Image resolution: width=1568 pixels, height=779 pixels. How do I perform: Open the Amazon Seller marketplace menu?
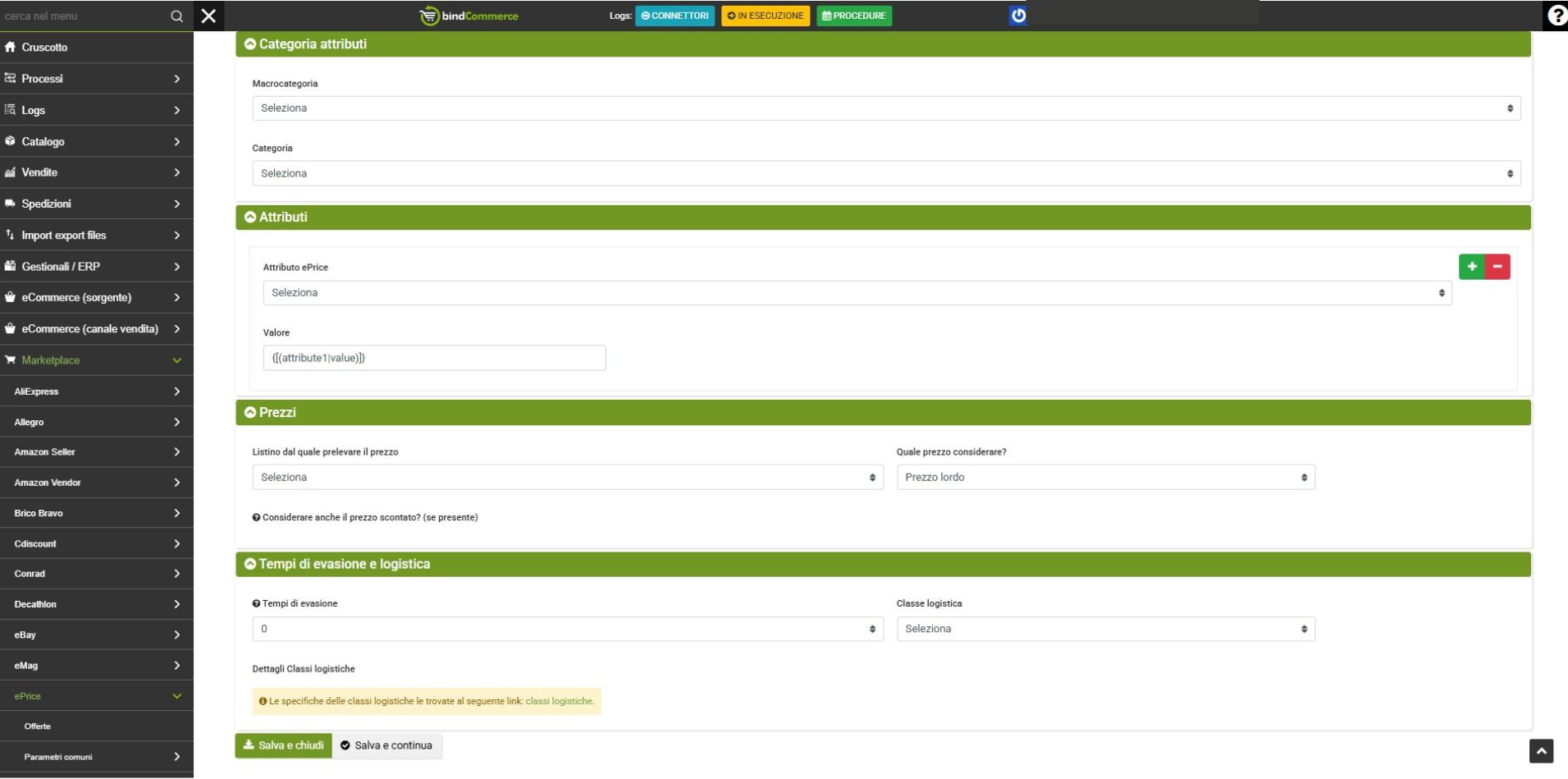point(96,452)
